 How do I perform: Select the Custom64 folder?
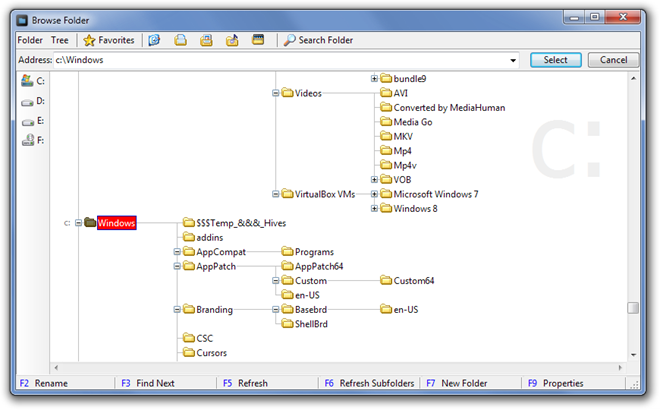[x=407, y=280]
